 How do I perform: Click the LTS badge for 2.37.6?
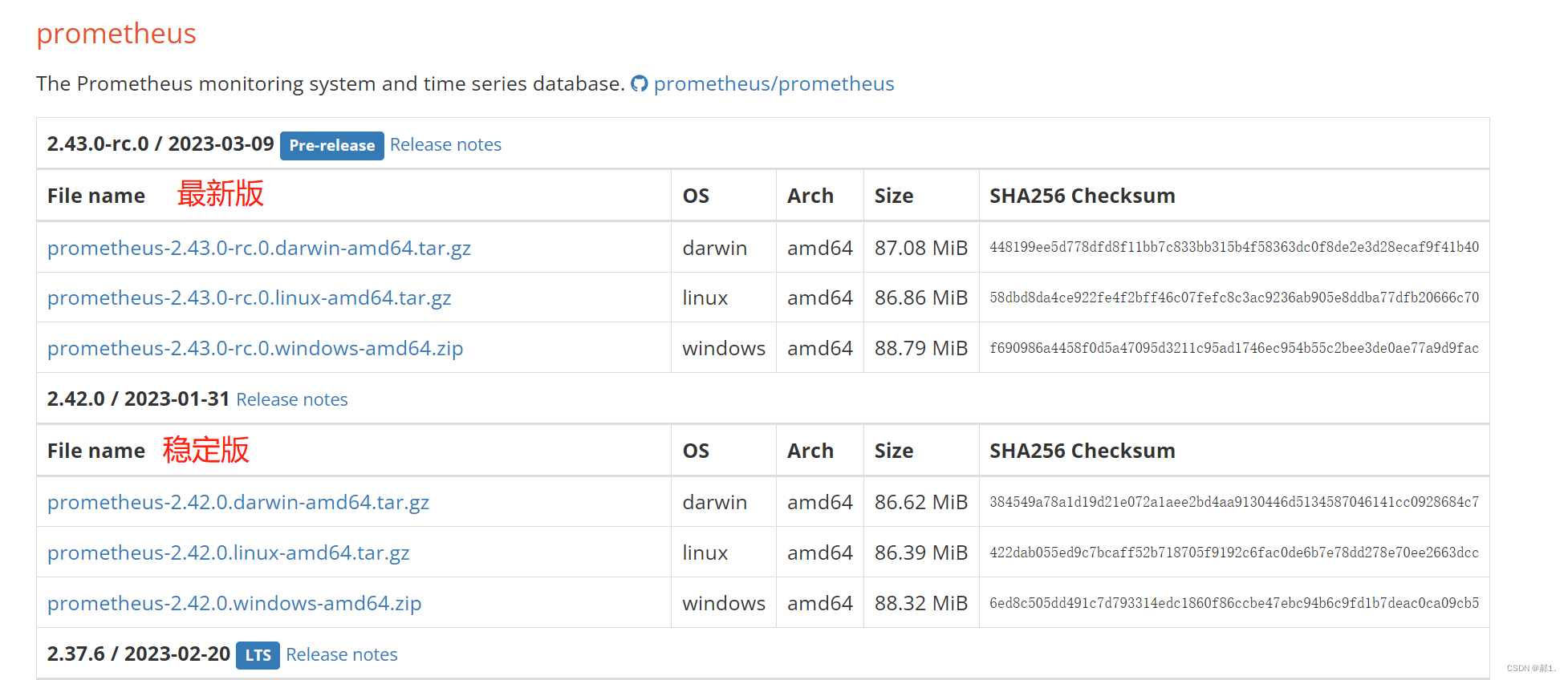258,655
